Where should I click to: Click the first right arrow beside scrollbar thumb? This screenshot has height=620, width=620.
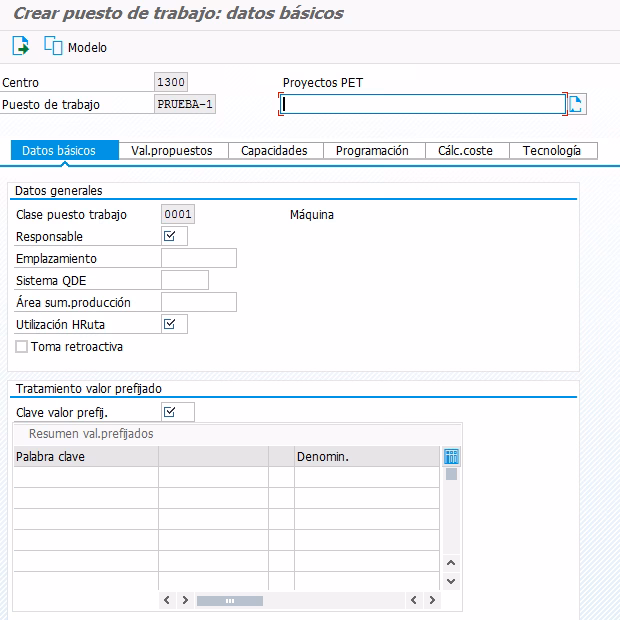[185, 600]
